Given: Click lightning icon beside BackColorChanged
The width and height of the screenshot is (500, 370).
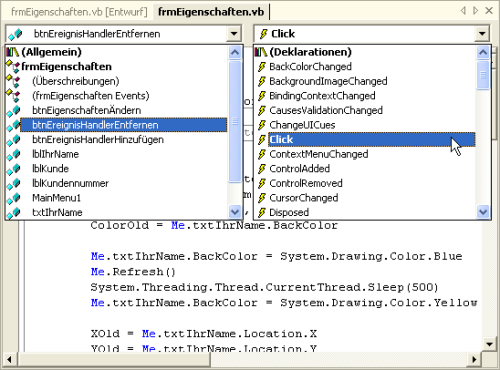Looking at the screenshot, I should tap(262, 67).
